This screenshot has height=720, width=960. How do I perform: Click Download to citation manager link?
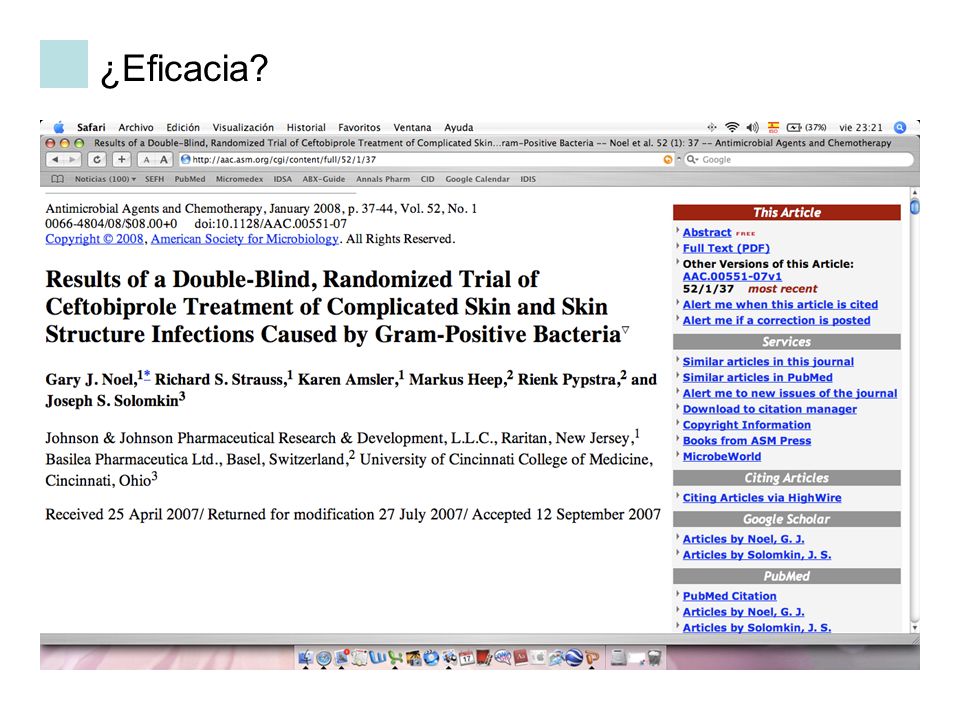point(770,409)
